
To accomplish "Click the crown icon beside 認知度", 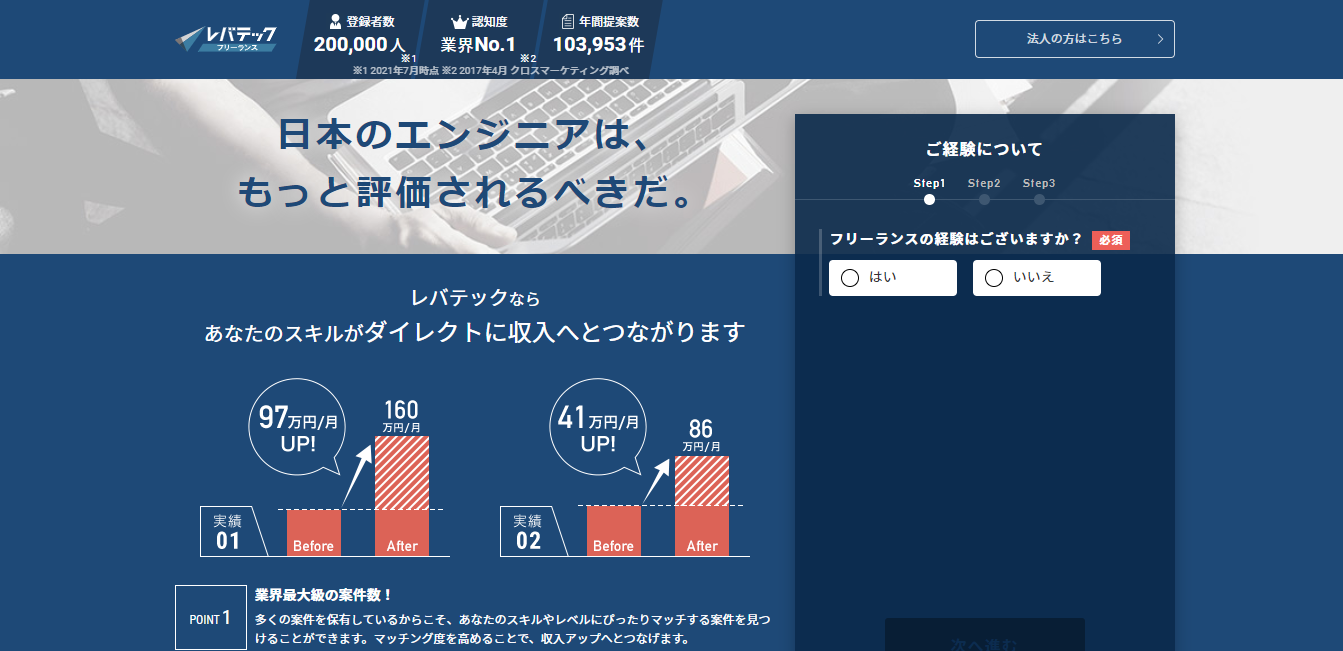I will [459, 21].
